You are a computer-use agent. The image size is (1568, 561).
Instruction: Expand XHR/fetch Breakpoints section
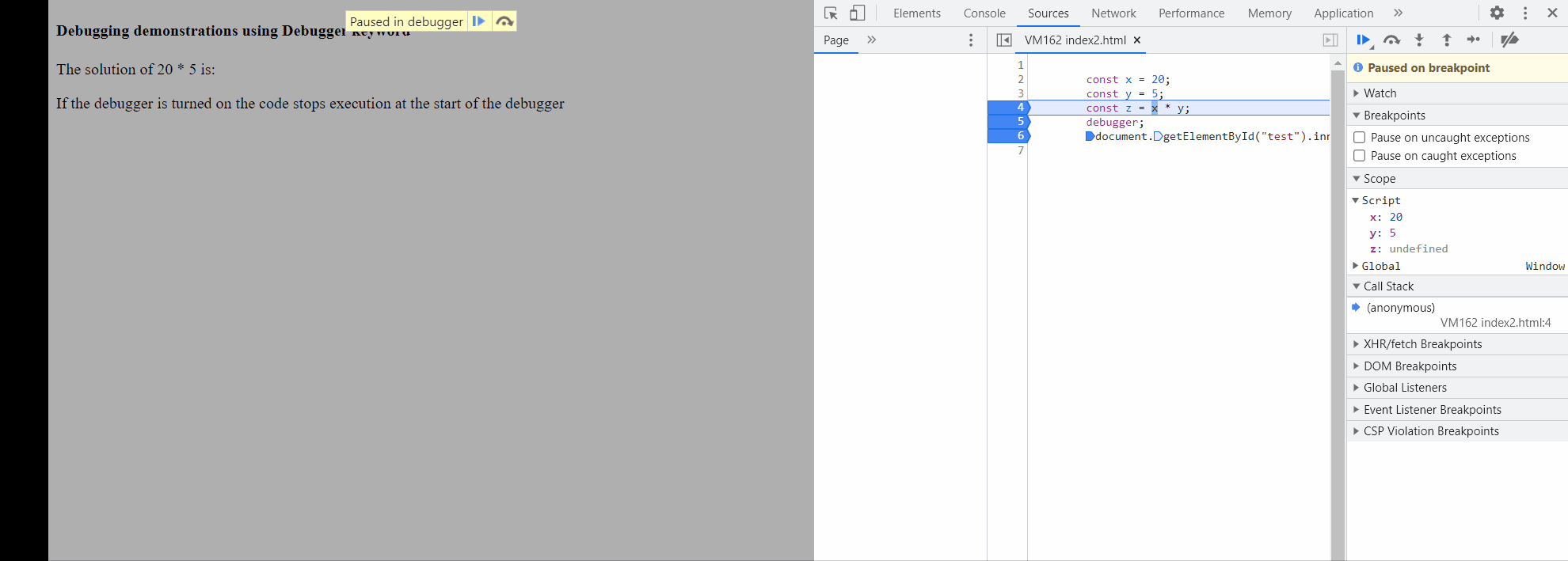[1422, 344]
